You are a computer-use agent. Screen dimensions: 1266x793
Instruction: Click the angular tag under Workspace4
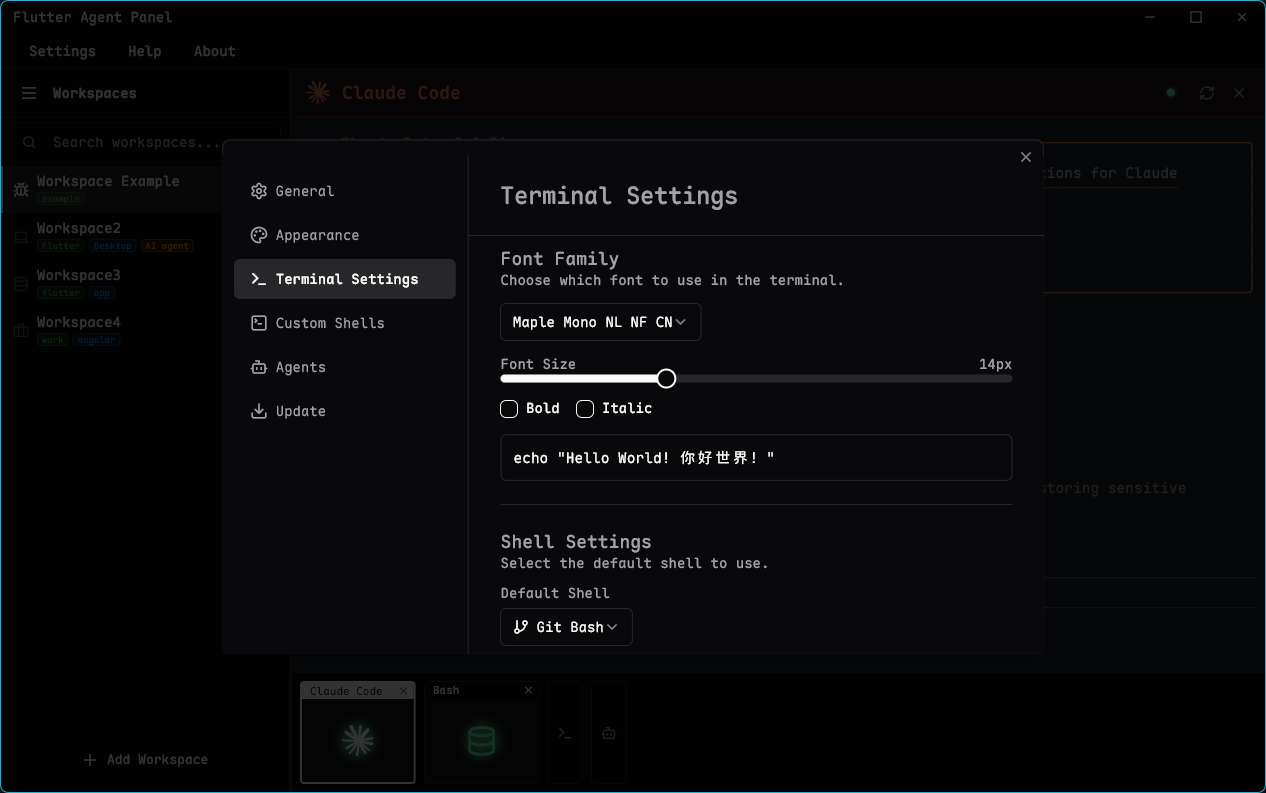pyautogui.click(x=96, y=340)
